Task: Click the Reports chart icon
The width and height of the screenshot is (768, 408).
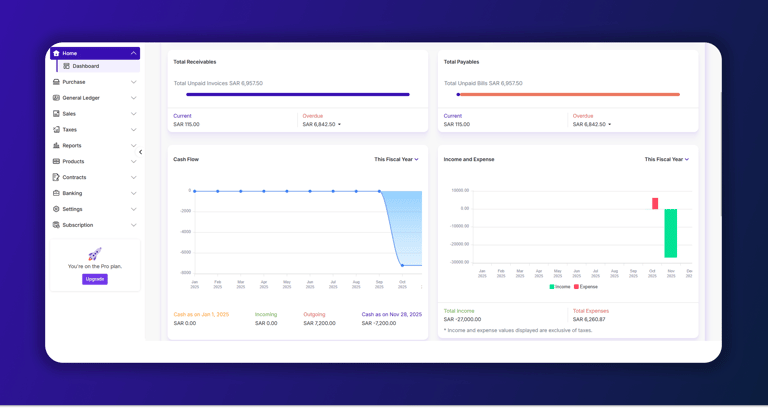Action: [x=56, y=145]
